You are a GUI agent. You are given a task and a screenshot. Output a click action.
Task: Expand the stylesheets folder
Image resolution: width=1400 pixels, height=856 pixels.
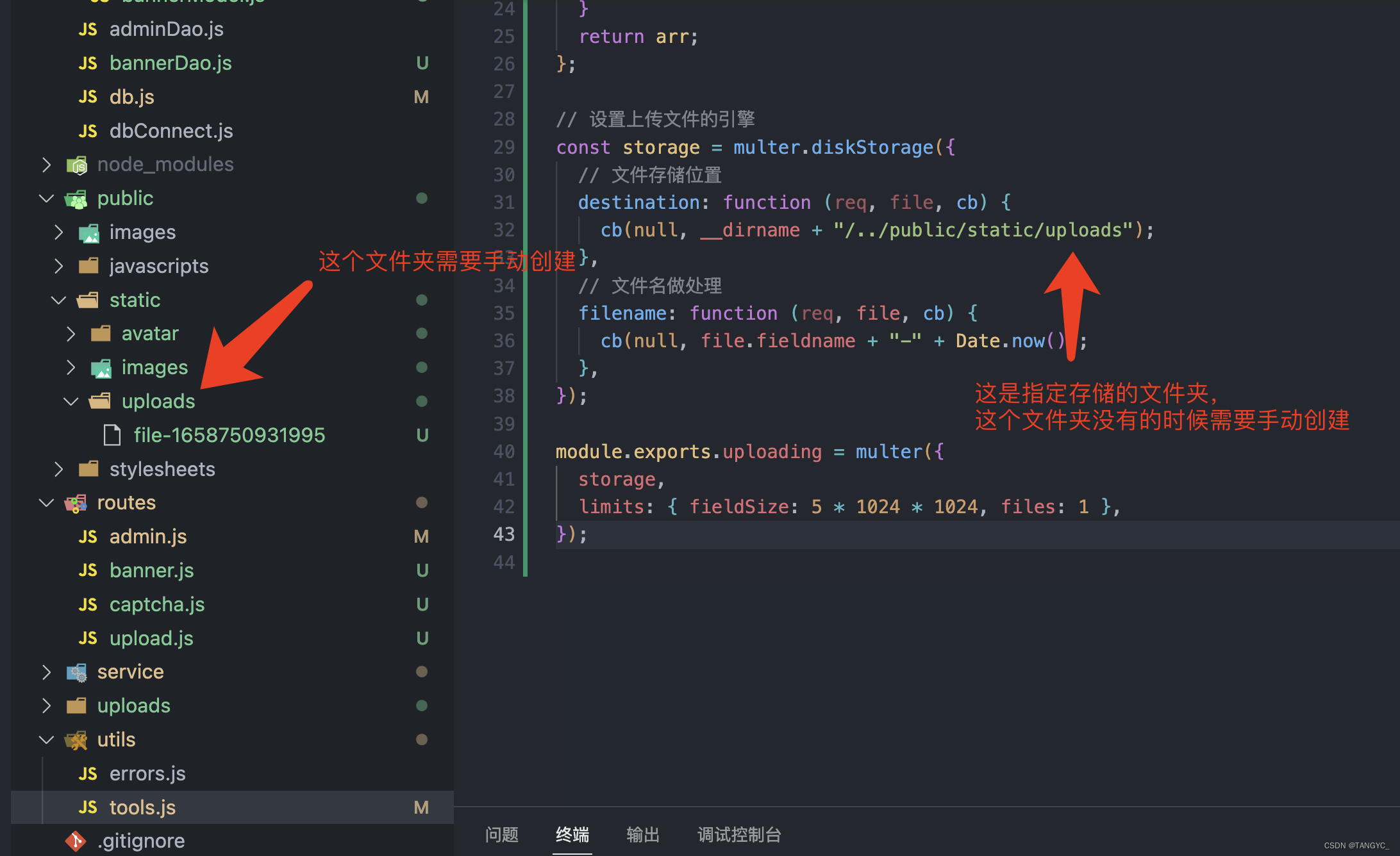58,468
